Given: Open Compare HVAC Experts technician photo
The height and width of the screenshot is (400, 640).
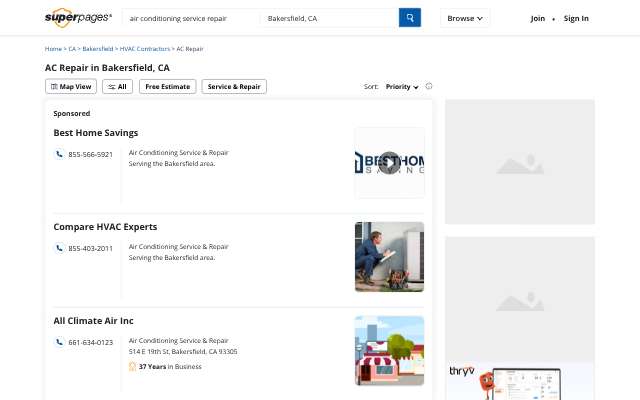Looking at the screenshot, I should point(389,257).
